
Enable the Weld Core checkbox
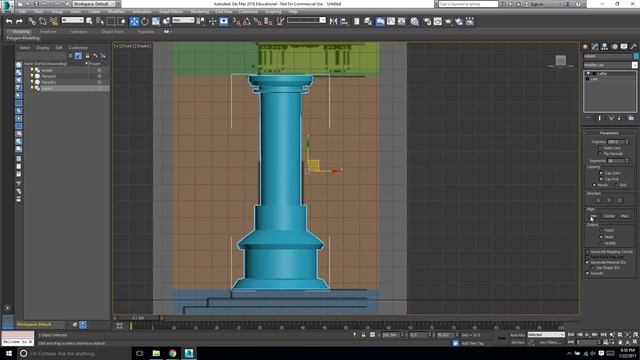[601, 148]
